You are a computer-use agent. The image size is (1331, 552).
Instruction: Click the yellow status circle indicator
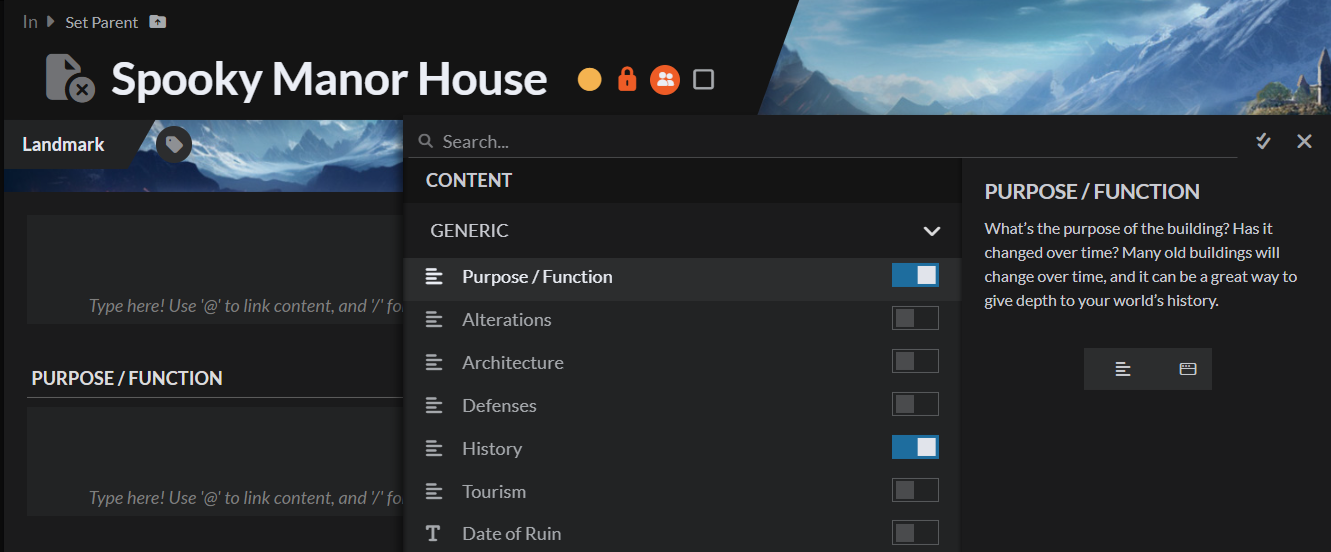[x=590, y=79]
